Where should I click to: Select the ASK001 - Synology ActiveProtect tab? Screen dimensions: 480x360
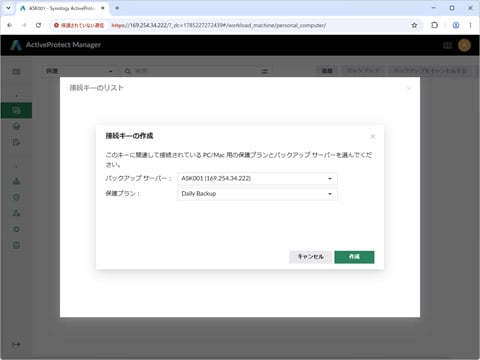(62, 8)
